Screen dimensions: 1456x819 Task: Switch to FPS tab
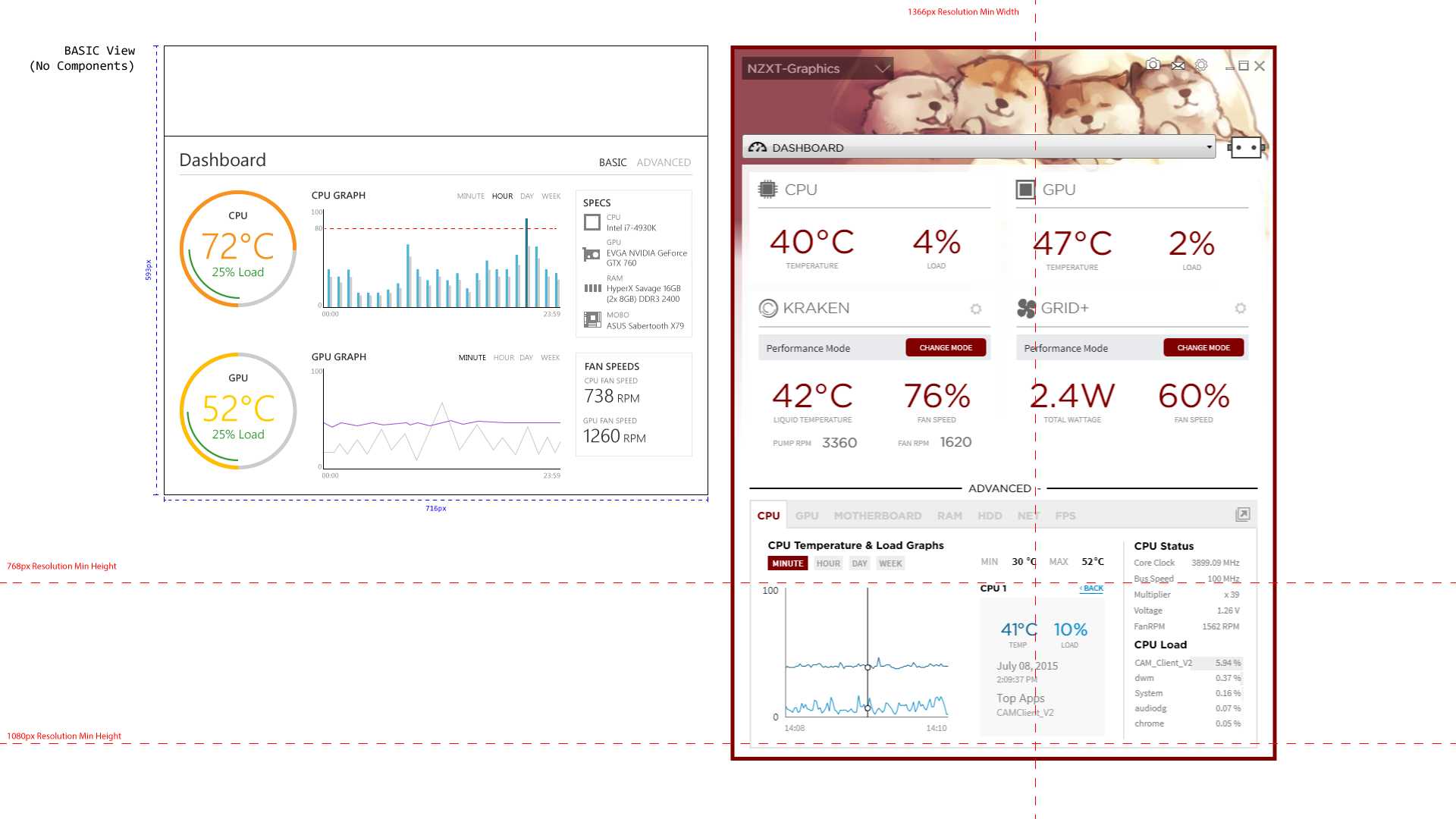click(x=1065, y=516)
